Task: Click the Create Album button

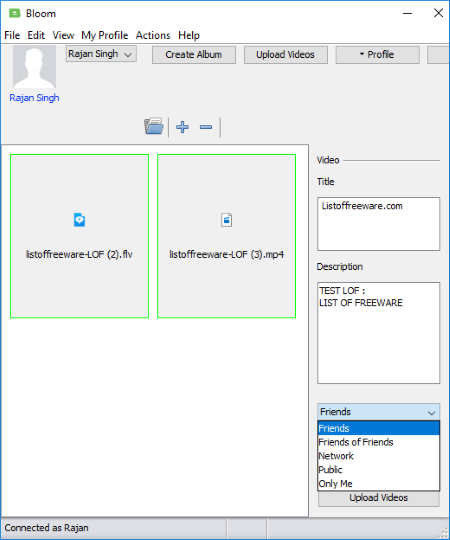Action: (x=194, y=55)
